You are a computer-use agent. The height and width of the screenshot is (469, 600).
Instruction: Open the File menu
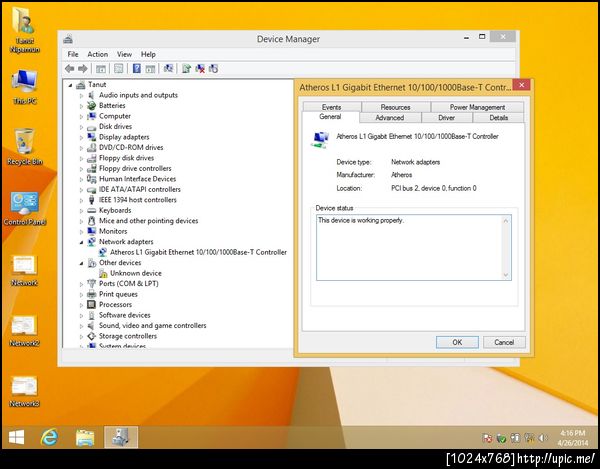[x=73, y=54]
